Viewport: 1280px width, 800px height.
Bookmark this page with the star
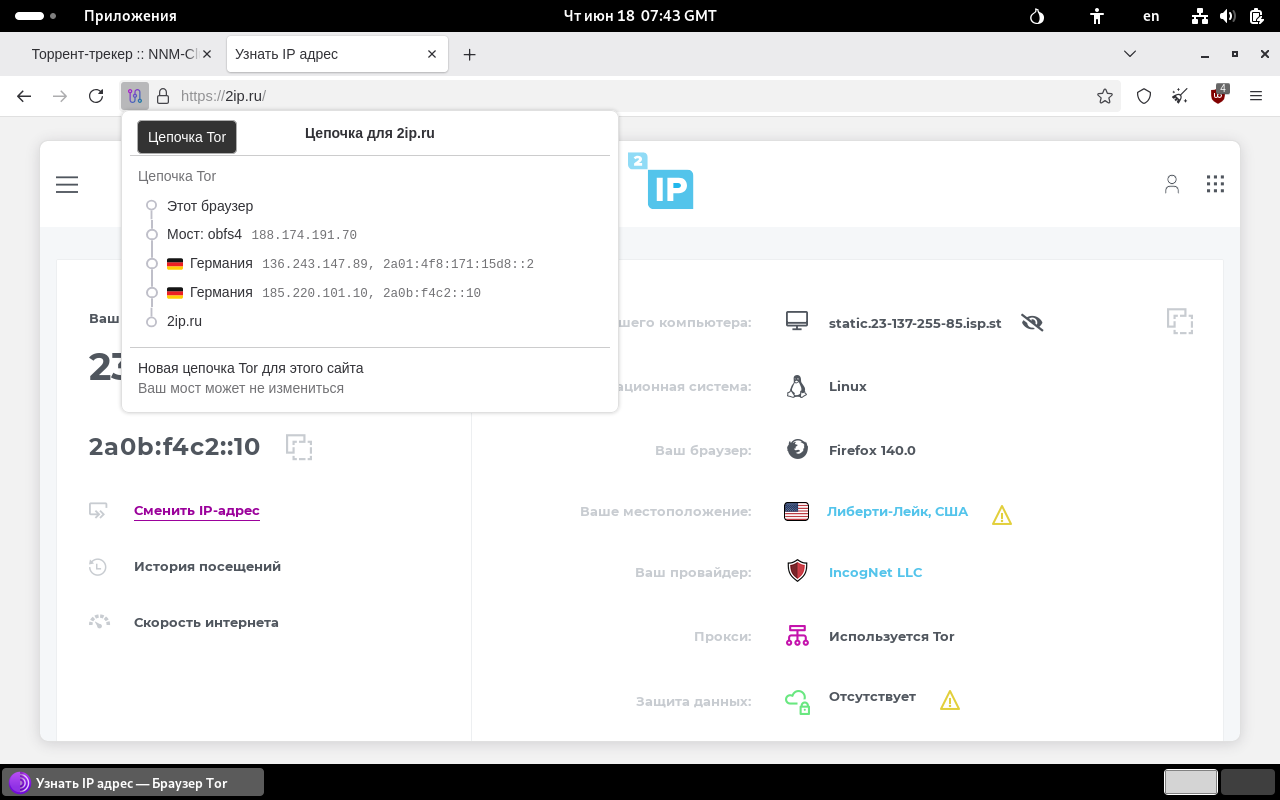1105,96
